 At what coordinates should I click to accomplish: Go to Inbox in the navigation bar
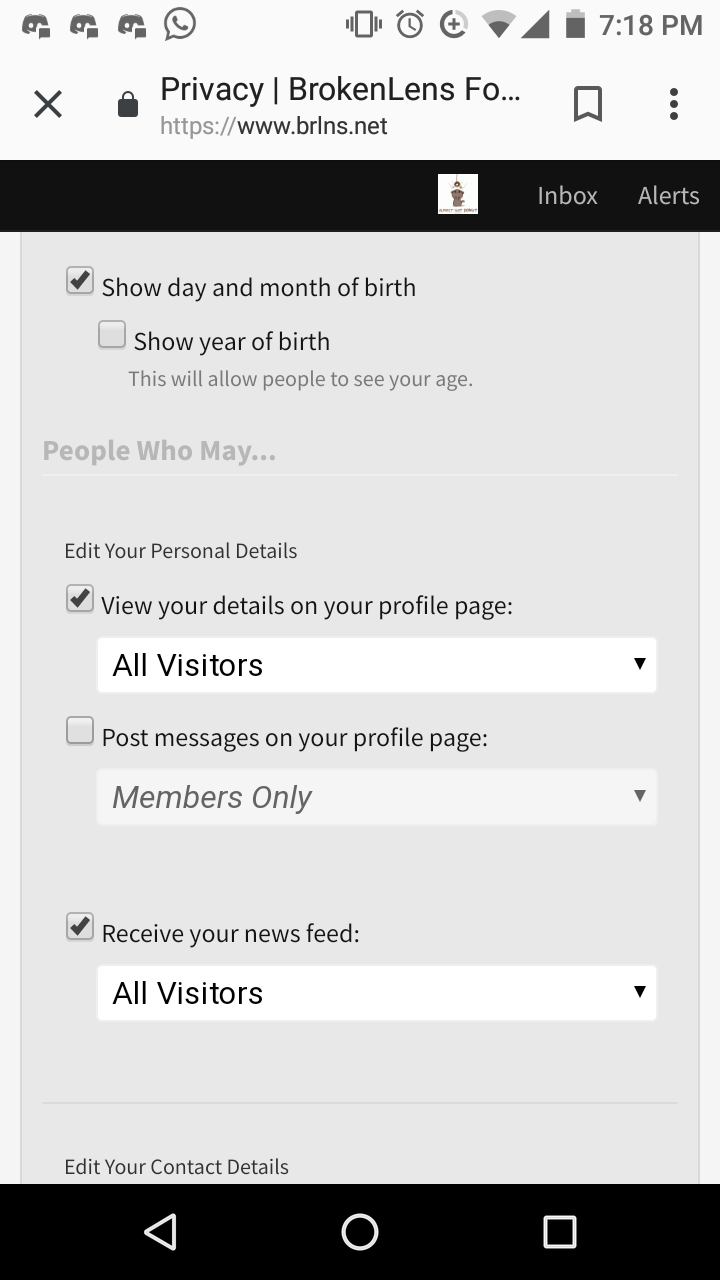pos(567,196)
